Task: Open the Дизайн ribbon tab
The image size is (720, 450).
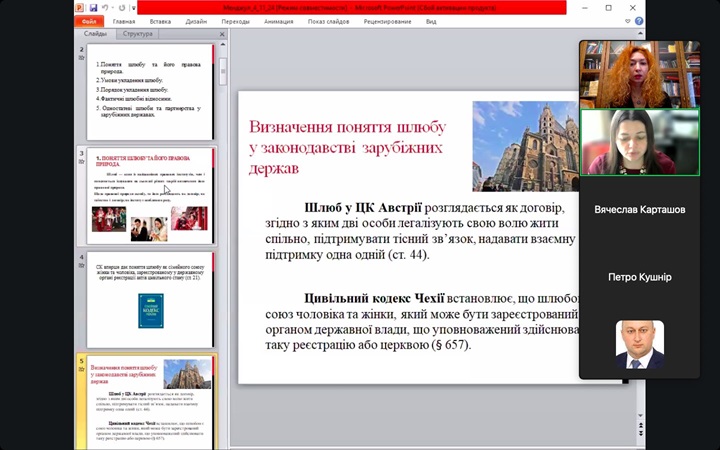Action: 196,21
